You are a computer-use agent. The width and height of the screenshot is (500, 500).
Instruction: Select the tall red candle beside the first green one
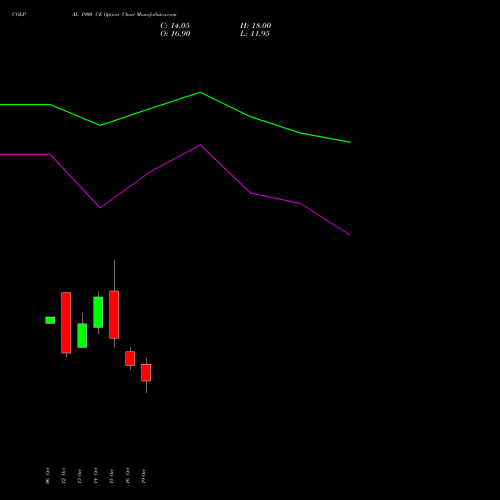pos(66,323)
